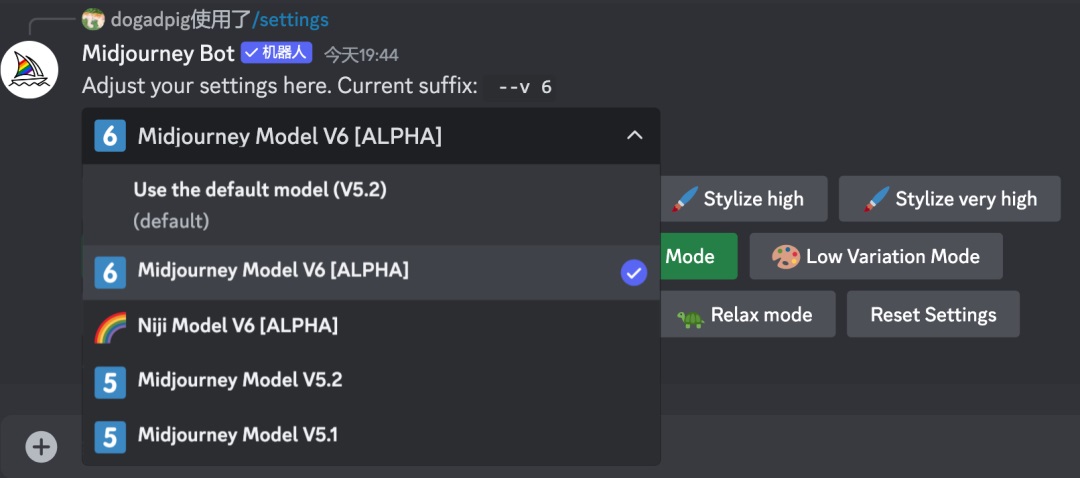Click the rainbow icon for Niji Model

tap(110, 326)
